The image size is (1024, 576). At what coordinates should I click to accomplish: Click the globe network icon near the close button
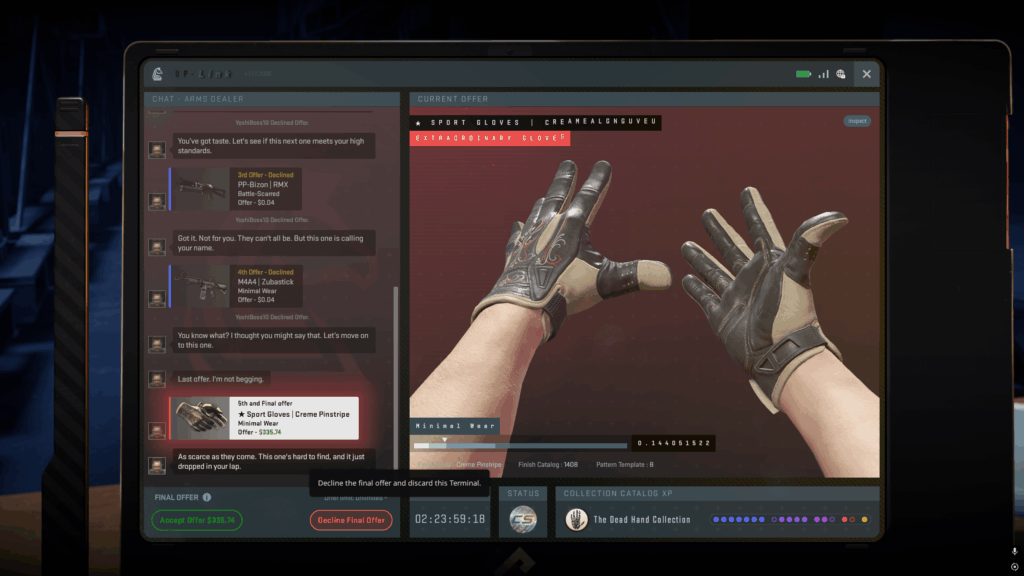(x=843, y=72)
